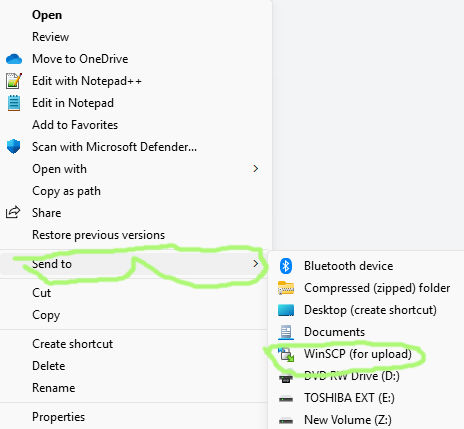The height and width of the screenshot is (429, 464).
Task: Click the Documents icon in submenu
Action: click(286, 332)
